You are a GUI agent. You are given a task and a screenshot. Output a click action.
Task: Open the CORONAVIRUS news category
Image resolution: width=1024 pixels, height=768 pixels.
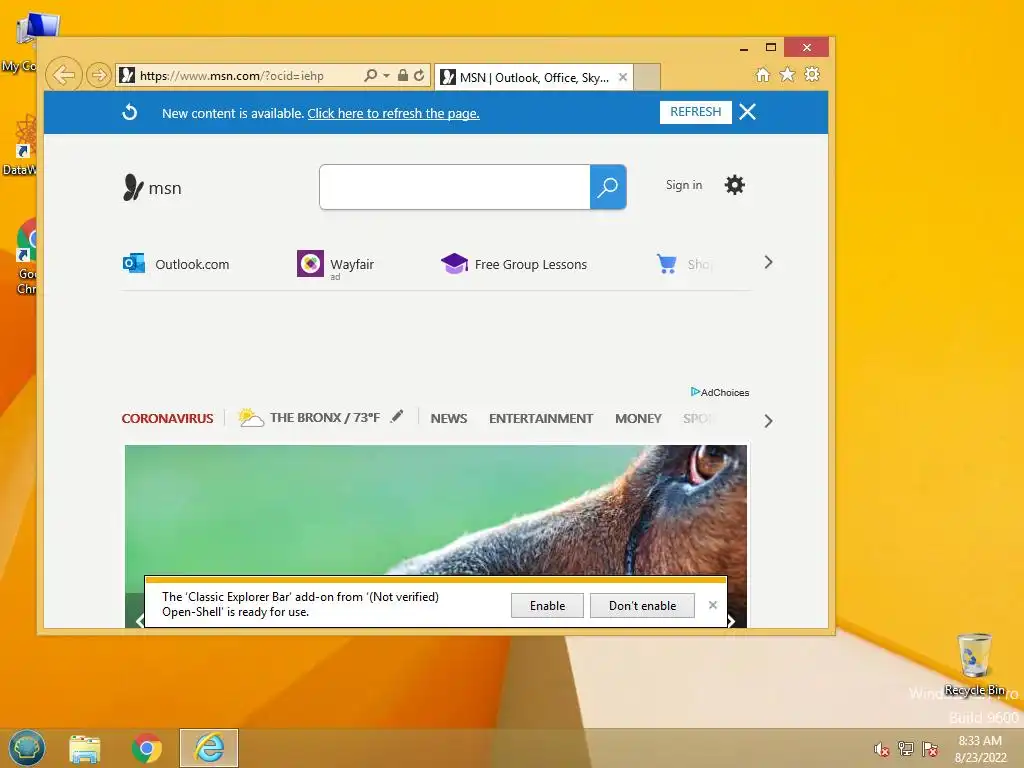point(167,419)
